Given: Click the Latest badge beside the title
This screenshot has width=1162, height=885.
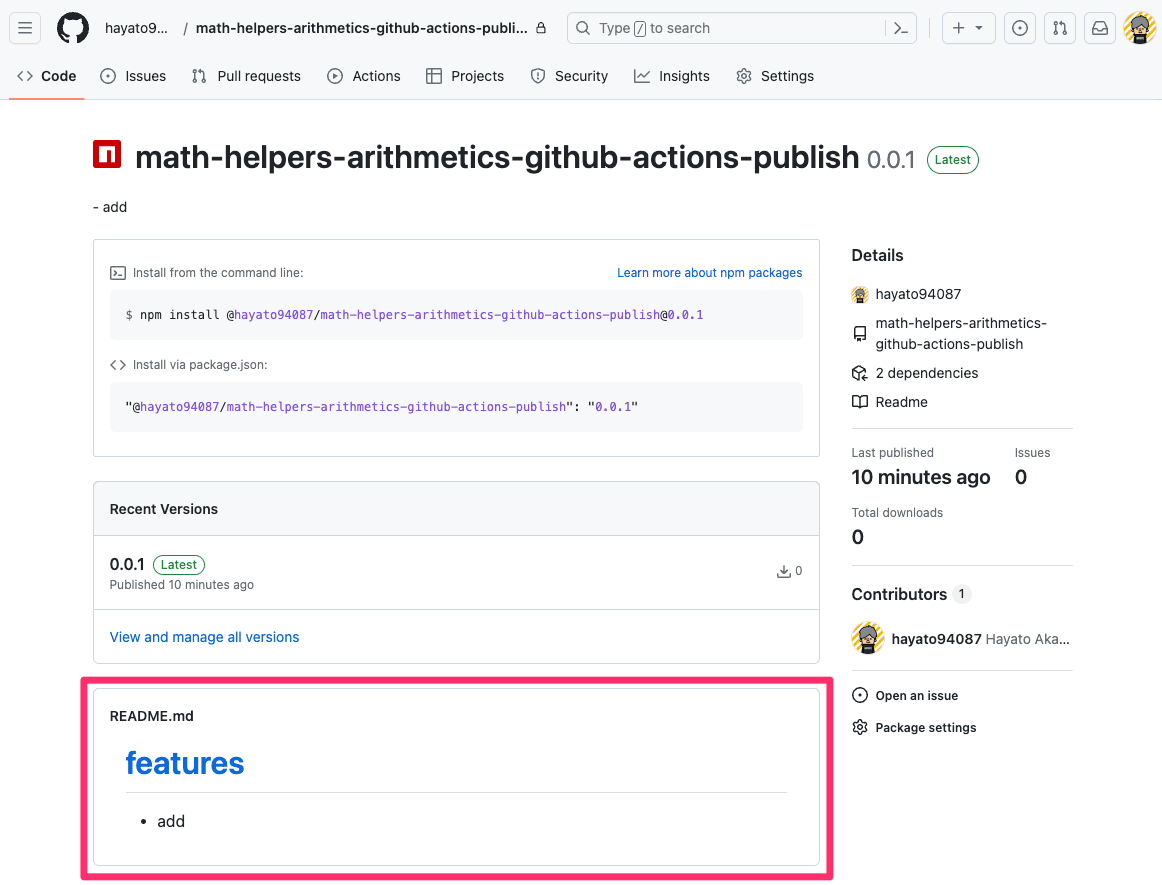Looking at the screenshot, I should point(952,159).
